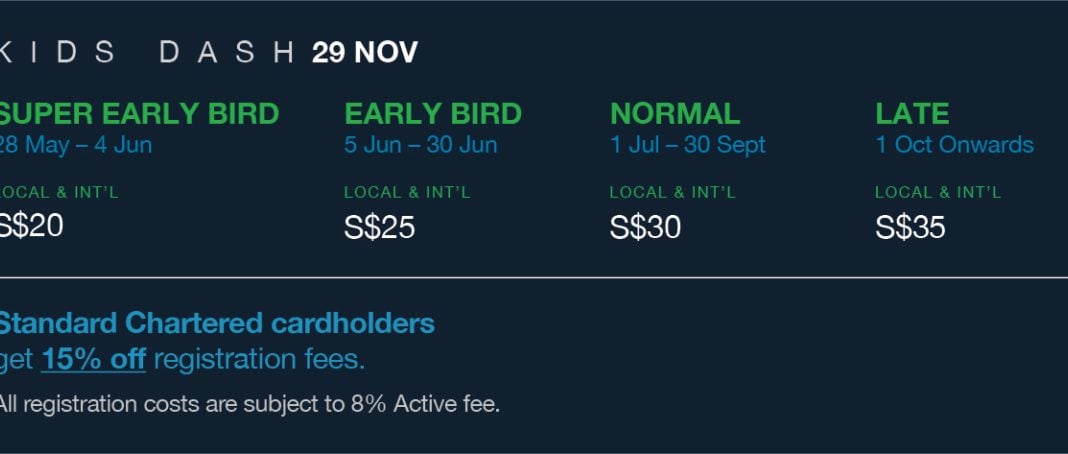Select the 29 NOV date text
Image resolution: width=1068 pixels, height=454 pixels.
click(365, 53)
